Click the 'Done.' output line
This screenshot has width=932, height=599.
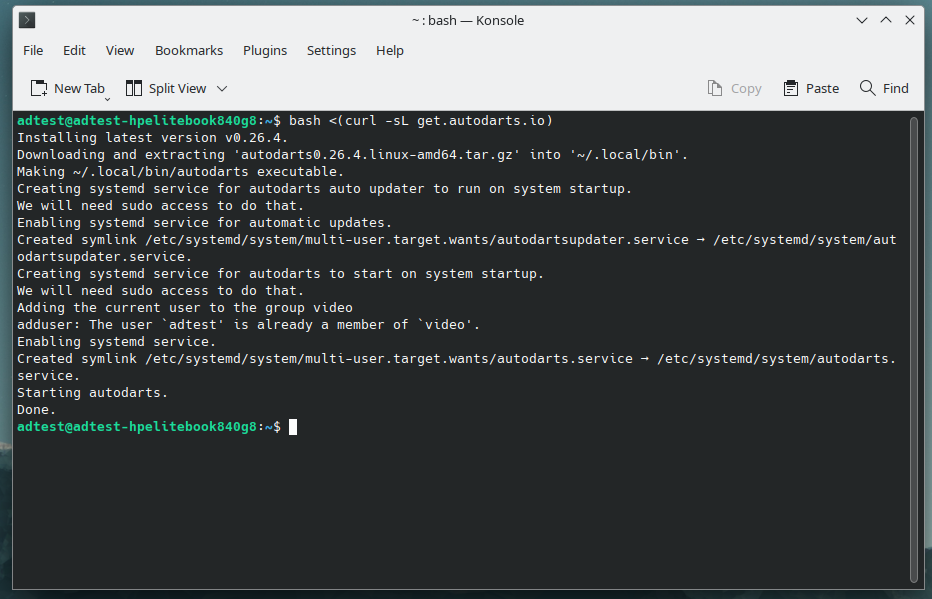coord(36,410)
